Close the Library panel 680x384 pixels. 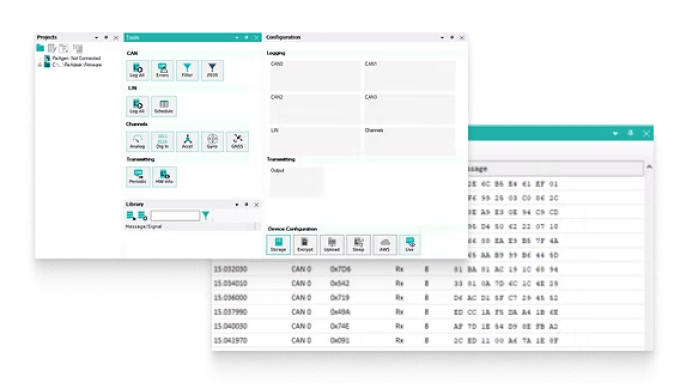(256, 204)
